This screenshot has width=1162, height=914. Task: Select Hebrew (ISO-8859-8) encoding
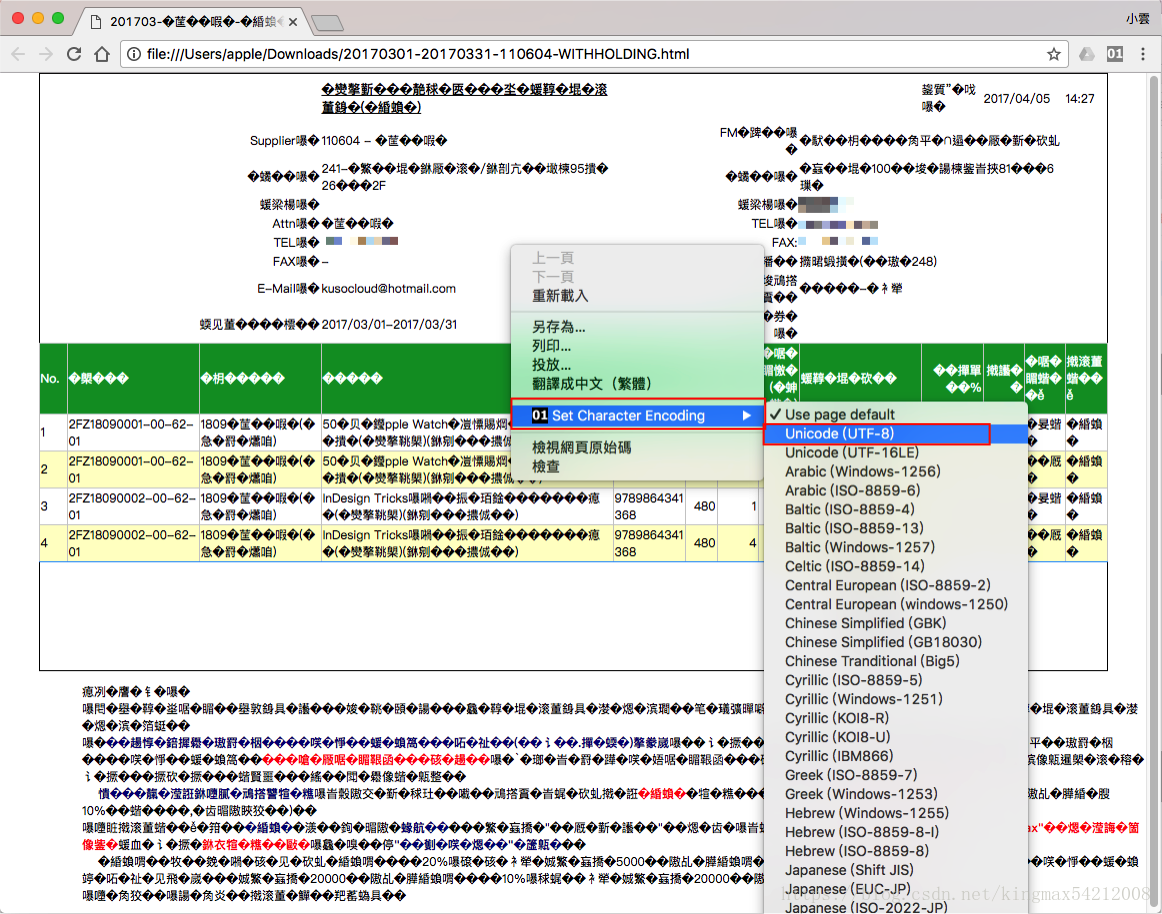pyautogui.click(x=895, y=851)
